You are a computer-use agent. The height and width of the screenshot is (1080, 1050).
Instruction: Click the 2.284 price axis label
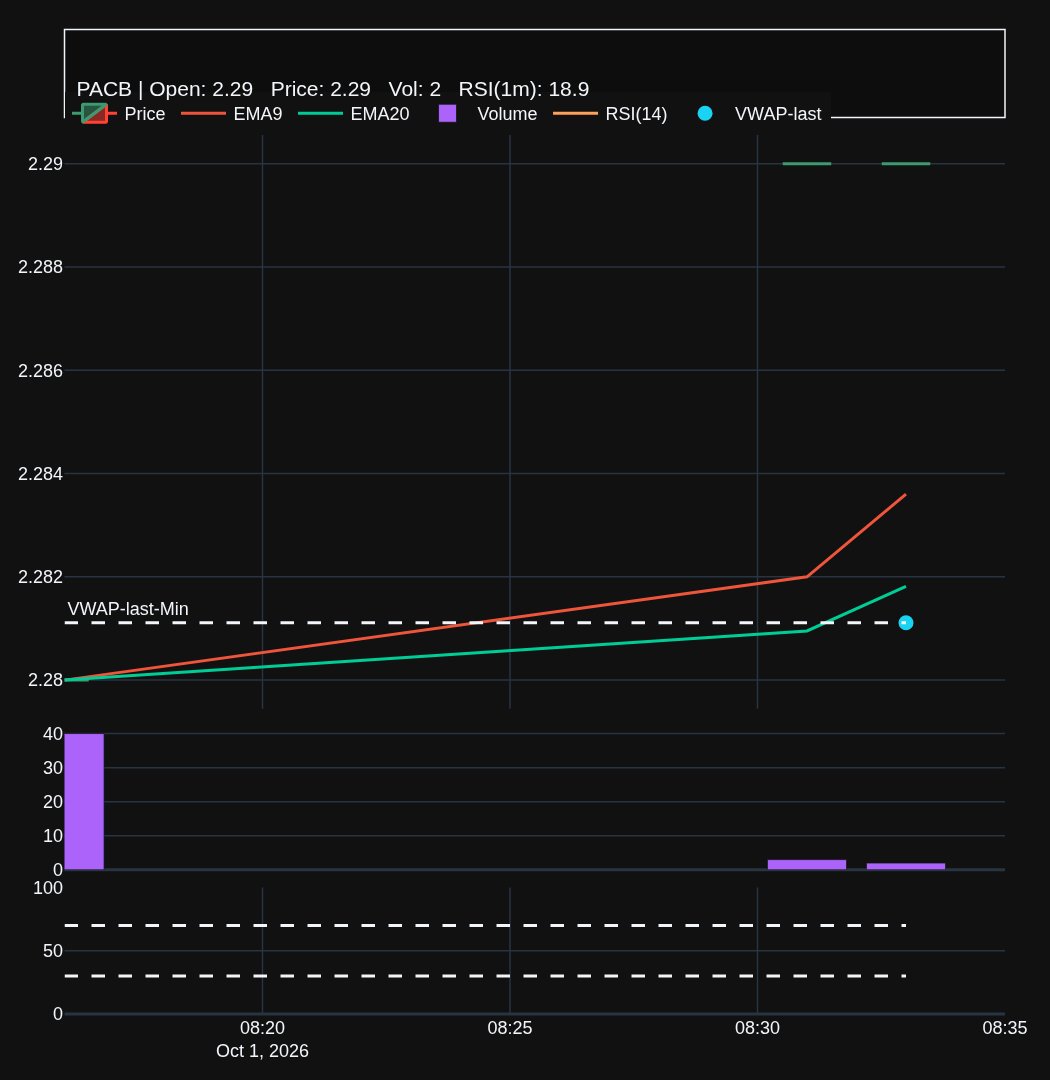point(41,474)
